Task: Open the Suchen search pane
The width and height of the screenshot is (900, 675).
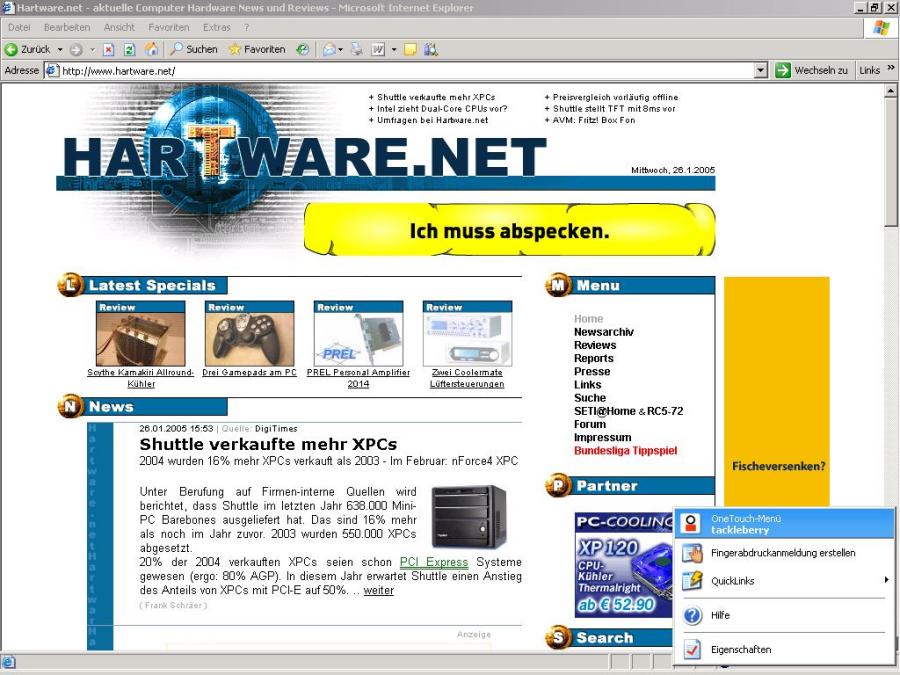Action: pos(194,49)
